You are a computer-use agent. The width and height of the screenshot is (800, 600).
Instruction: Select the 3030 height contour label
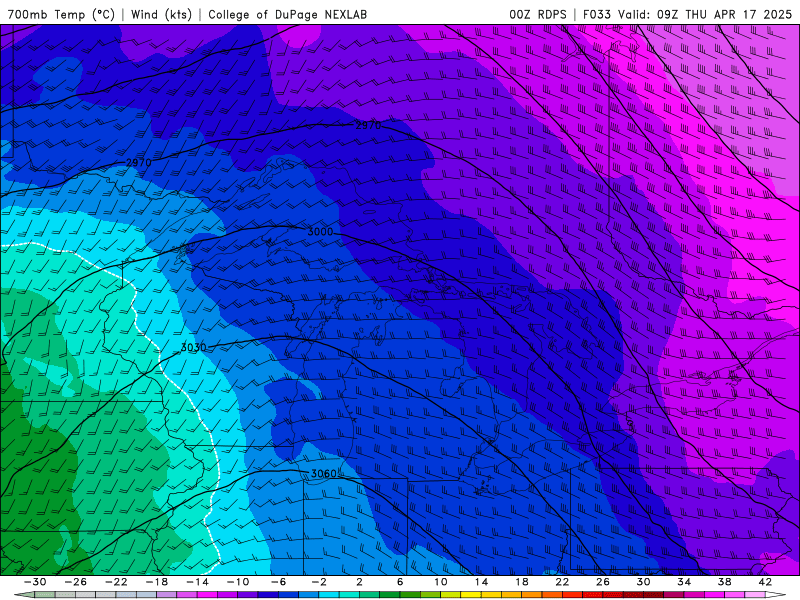pyautogui.click(x=193, y=347)
